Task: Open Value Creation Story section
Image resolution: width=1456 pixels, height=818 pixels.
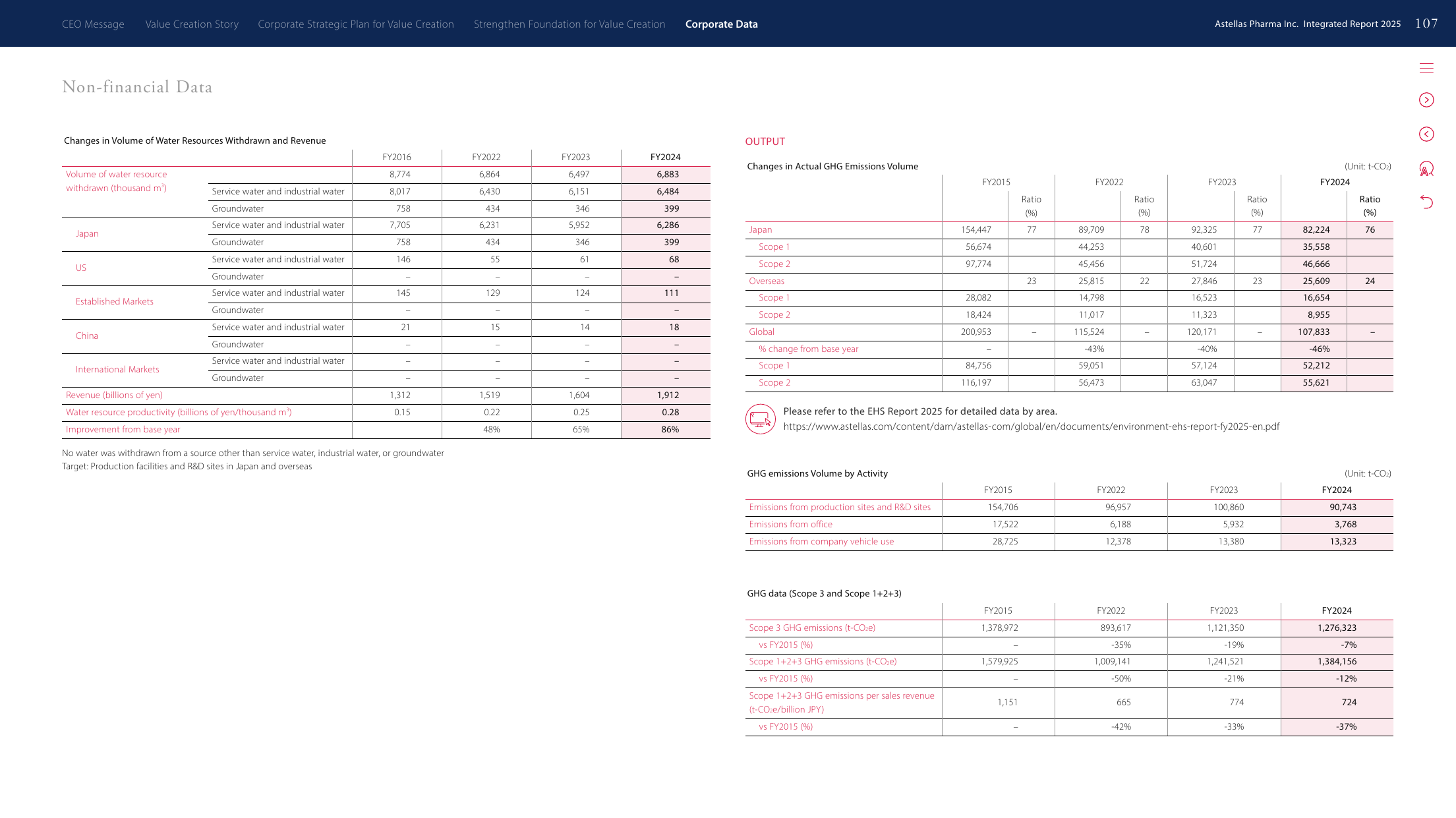Action: 192,24
